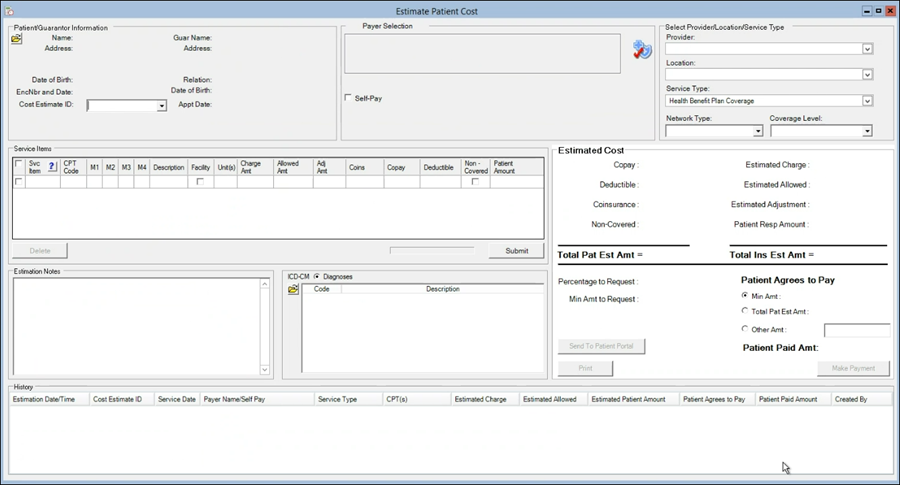Screen dimensions: 900x485
Task: Click the Estimated Charge history header
Action: click(x=485, y=399)
